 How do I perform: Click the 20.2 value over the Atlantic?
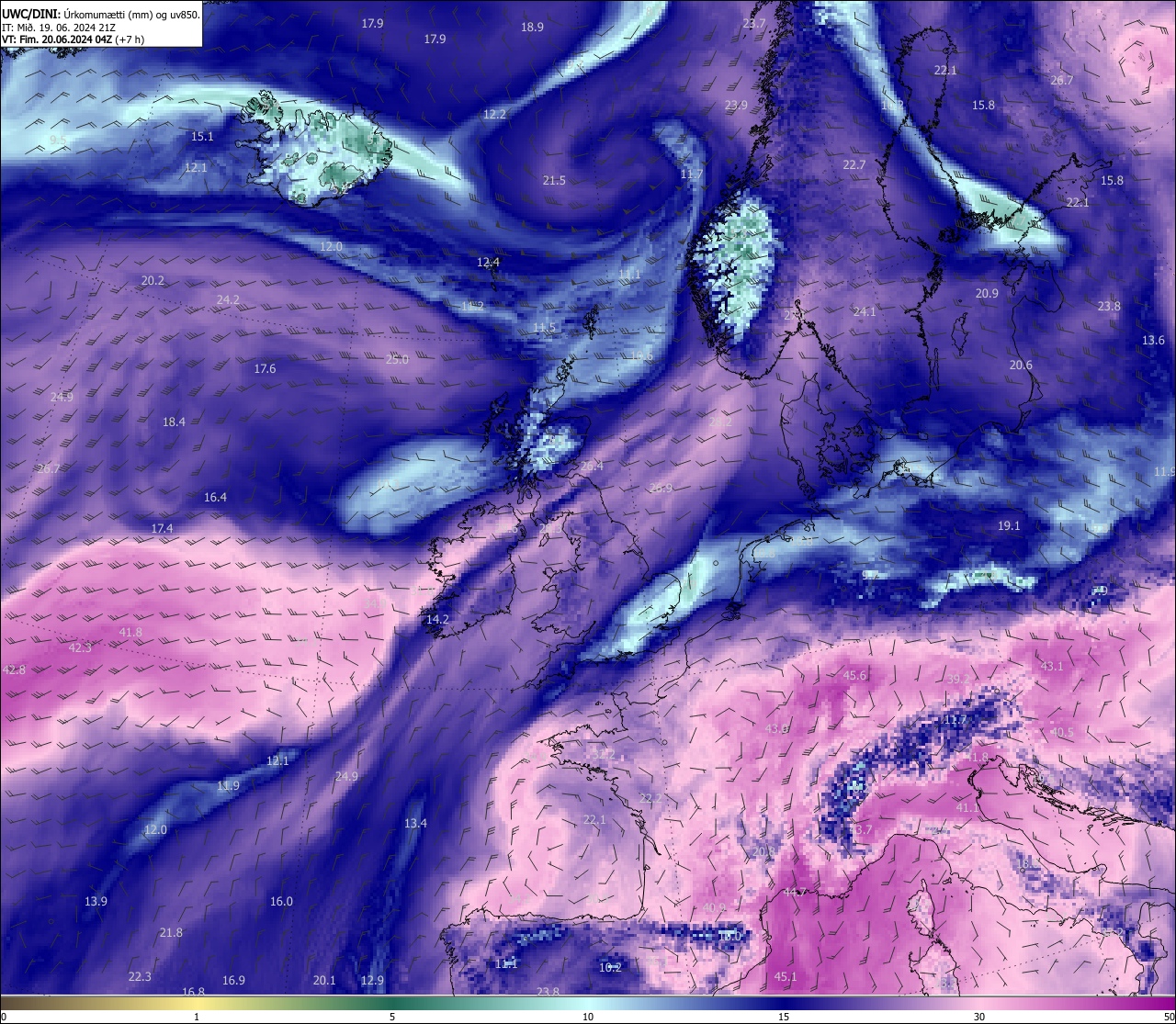coord(153,281)
